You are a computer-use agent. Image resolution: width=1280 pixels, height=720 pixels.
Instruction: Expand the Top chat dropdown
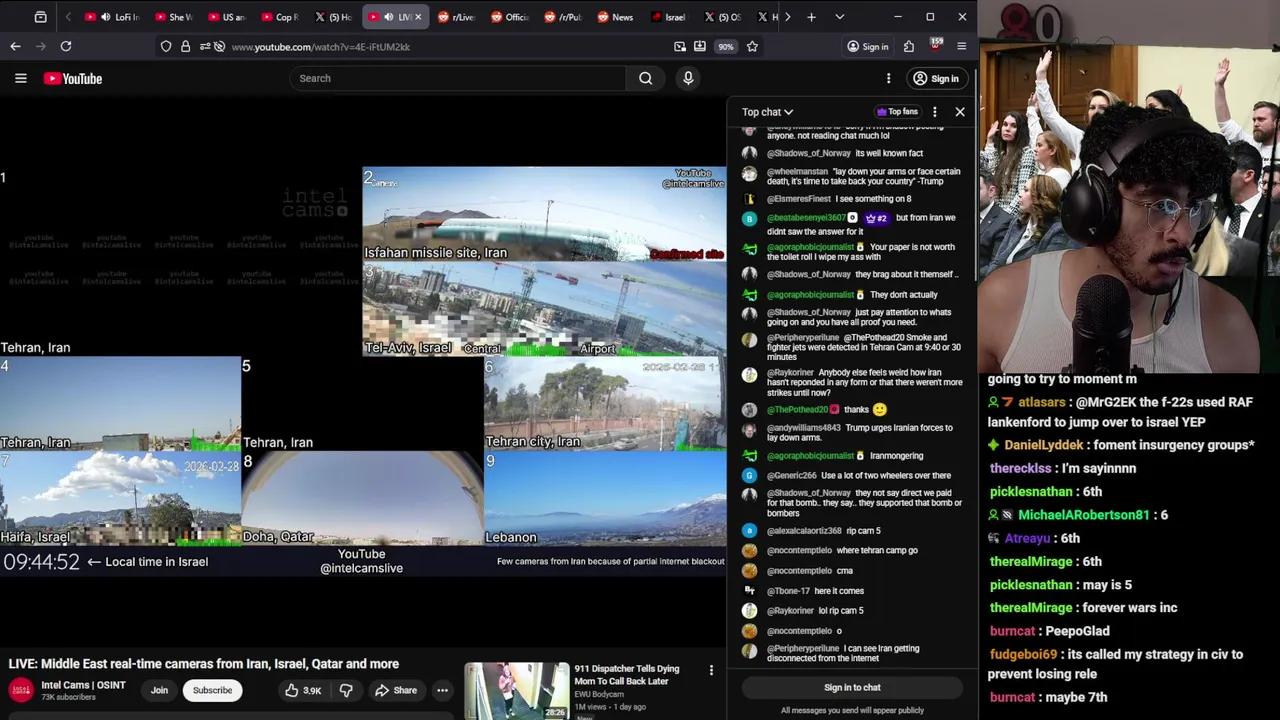pyautogui.click(x=767, y=112)
